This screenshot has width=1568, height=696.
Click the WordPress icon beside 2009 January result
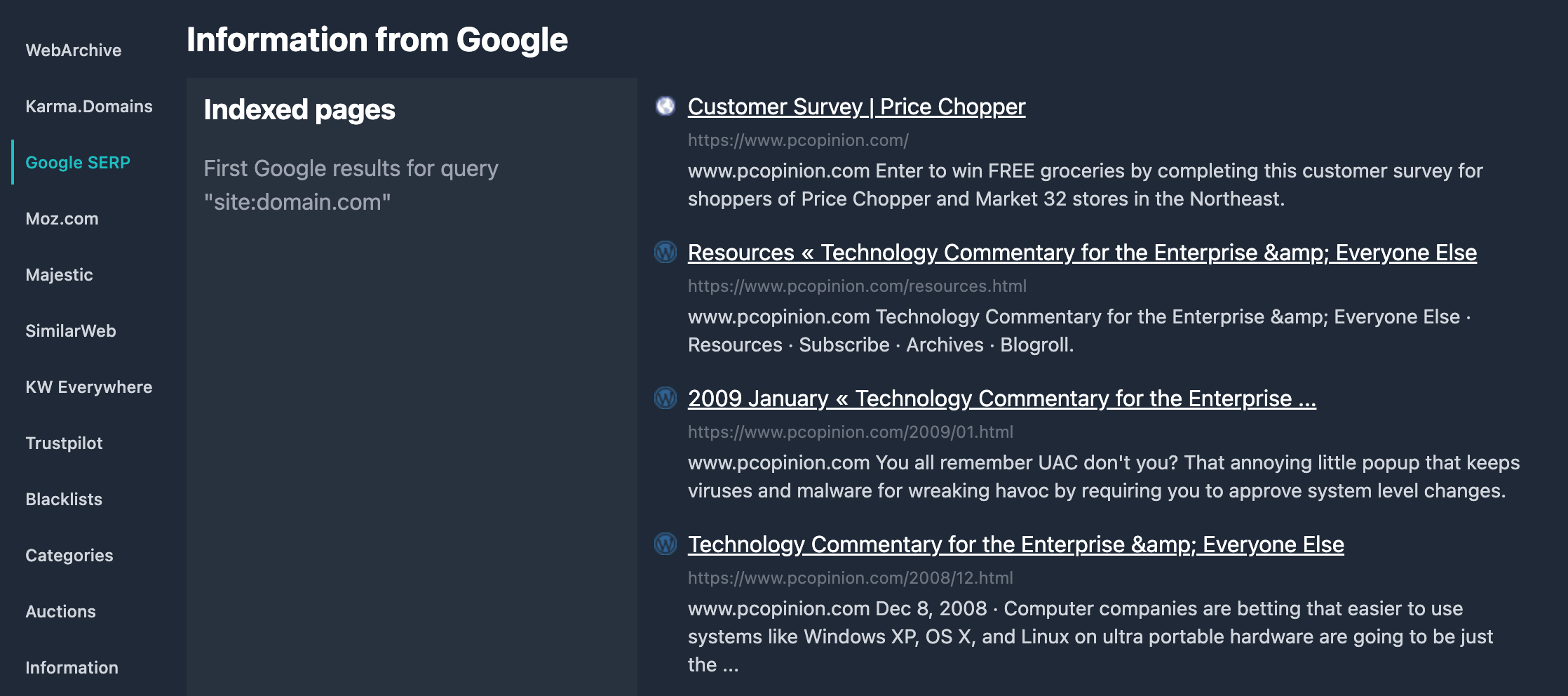point(665,399)
